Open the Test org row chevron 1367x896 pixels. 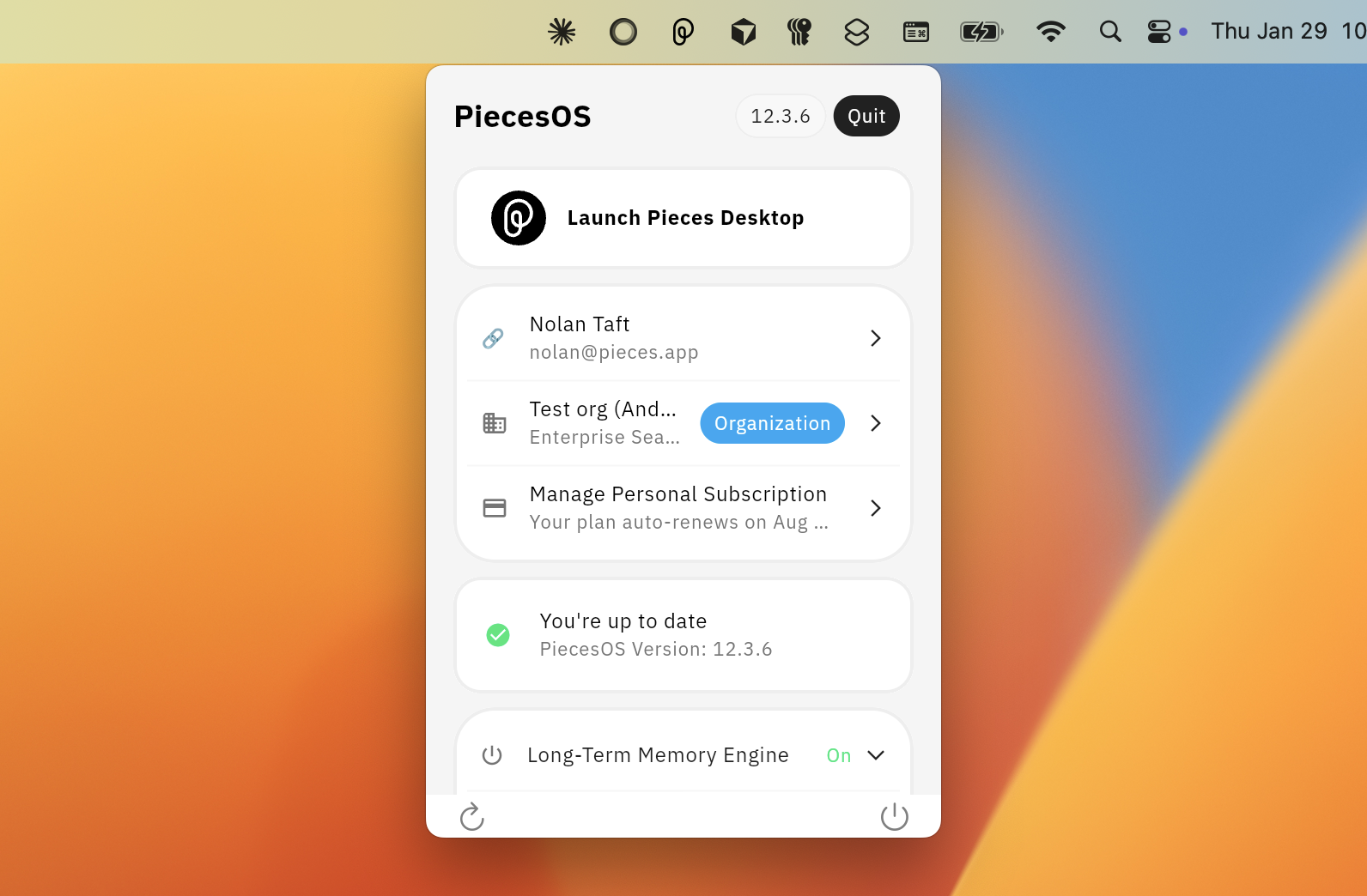click(x=876, y=423)
